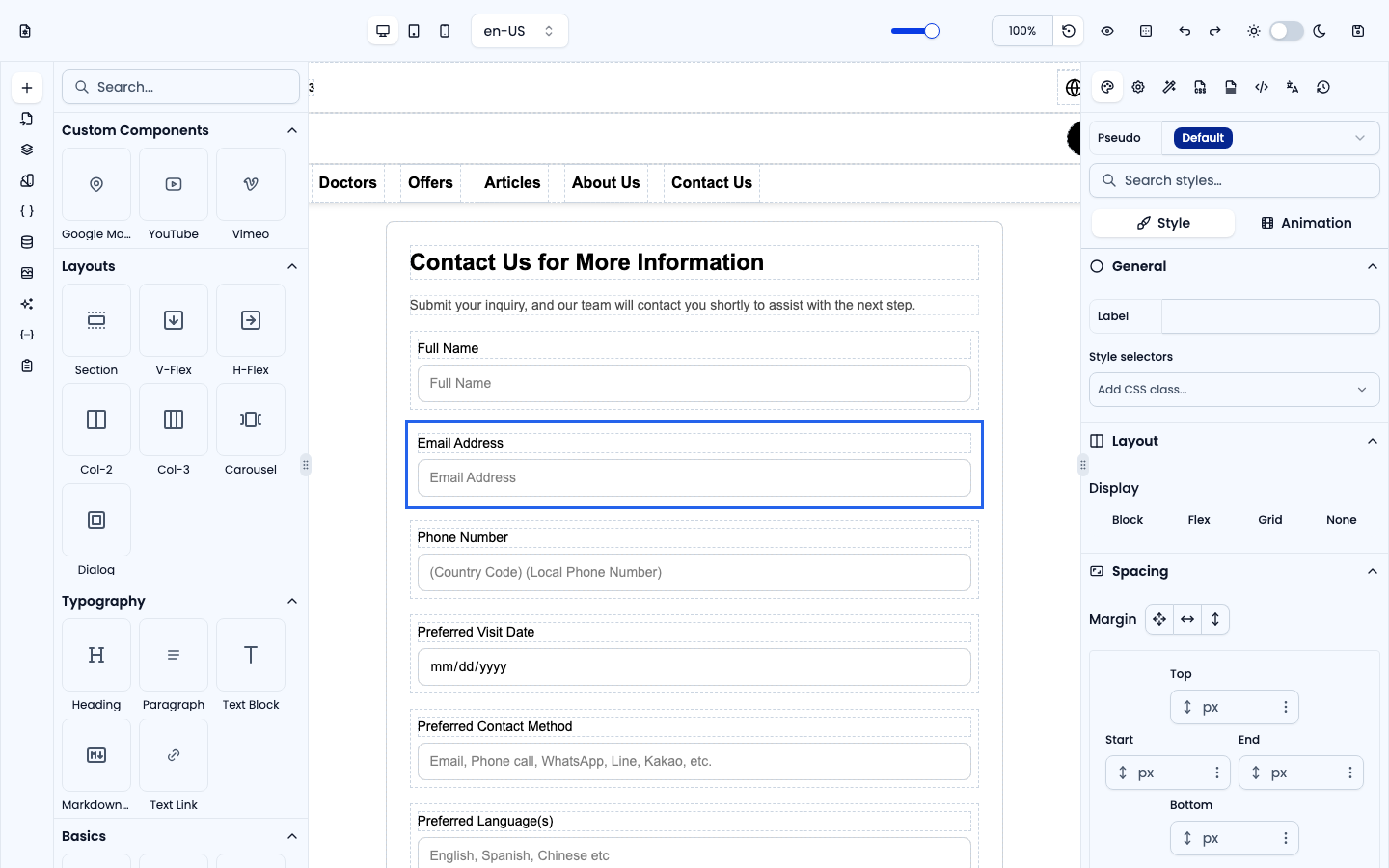The height and width of the screenshot is (868, 1389).
Task: Switch to tablet viewport
Action: point(414,31)
